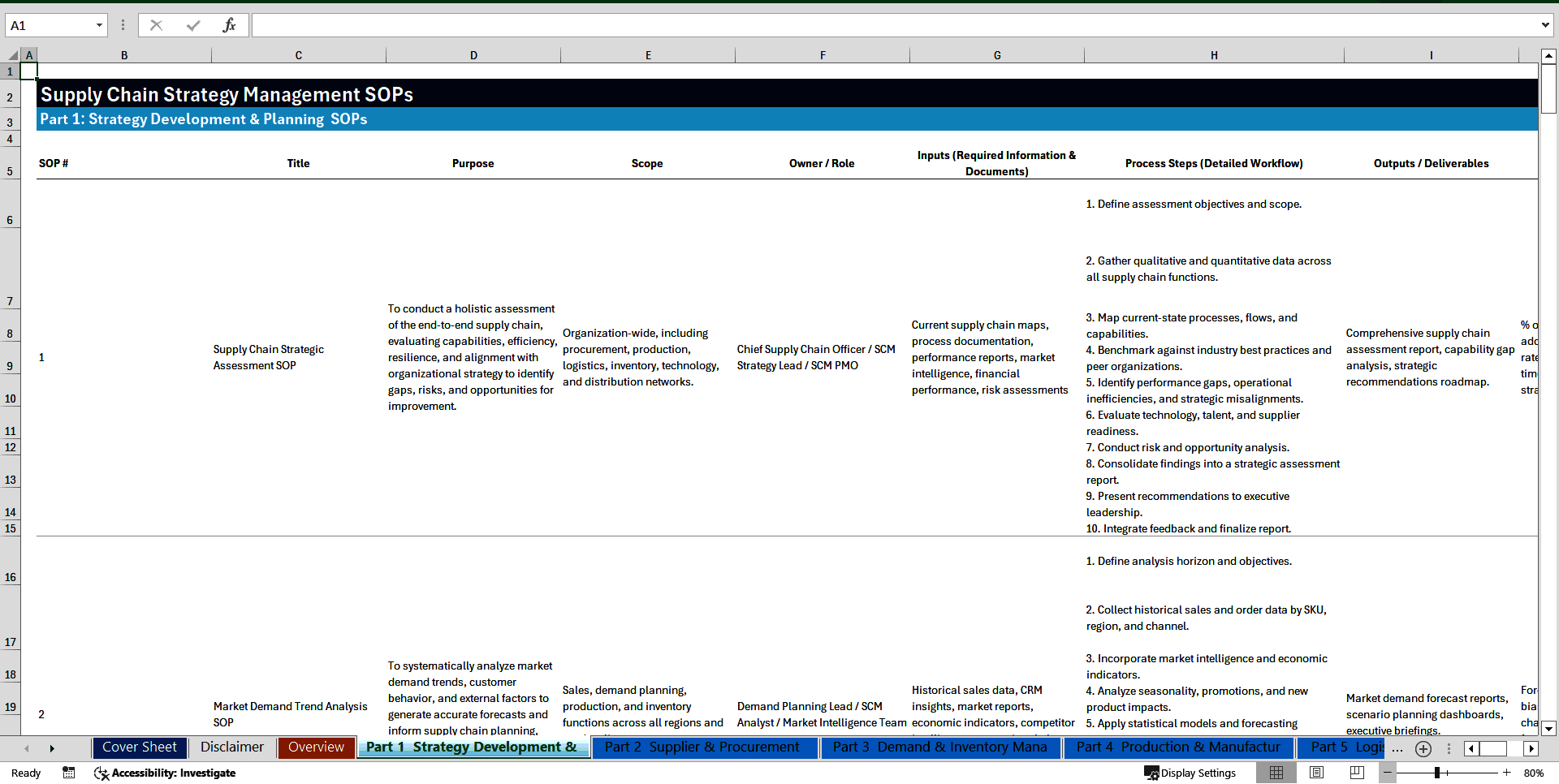The height and width of the screenshot is (784, 1559).
Task: Click the Zoom In plus button
Action: point(1507,773)
